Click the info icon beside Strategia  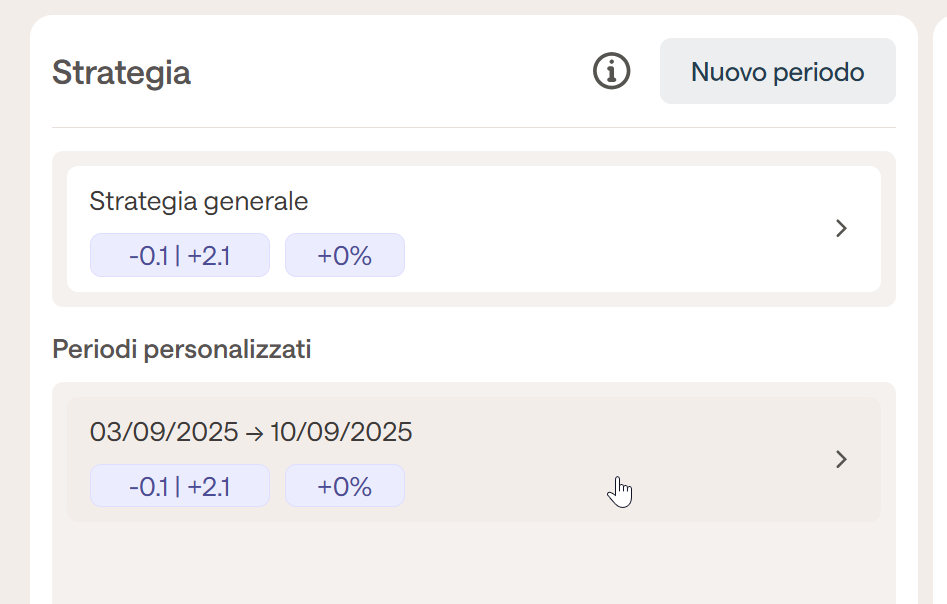point(611,71)
